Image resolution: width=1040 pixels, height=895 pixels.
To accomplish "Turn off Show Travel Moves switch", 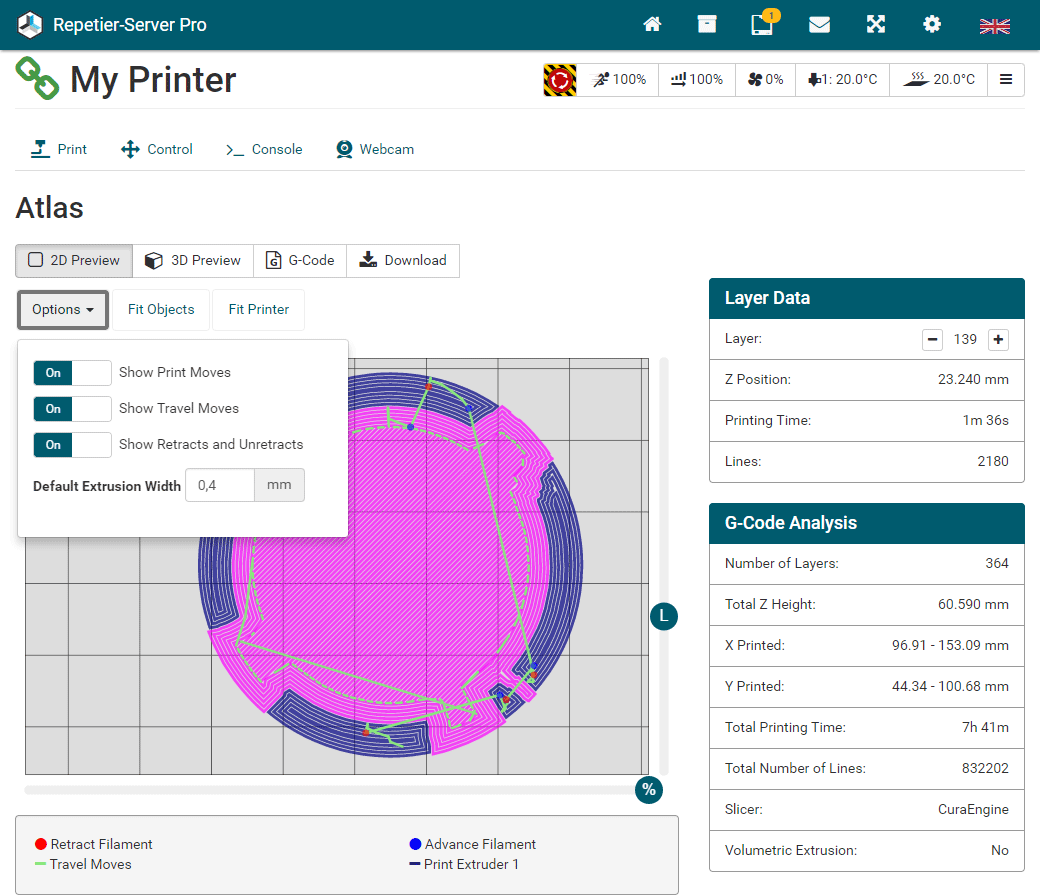I will [72, 409].
